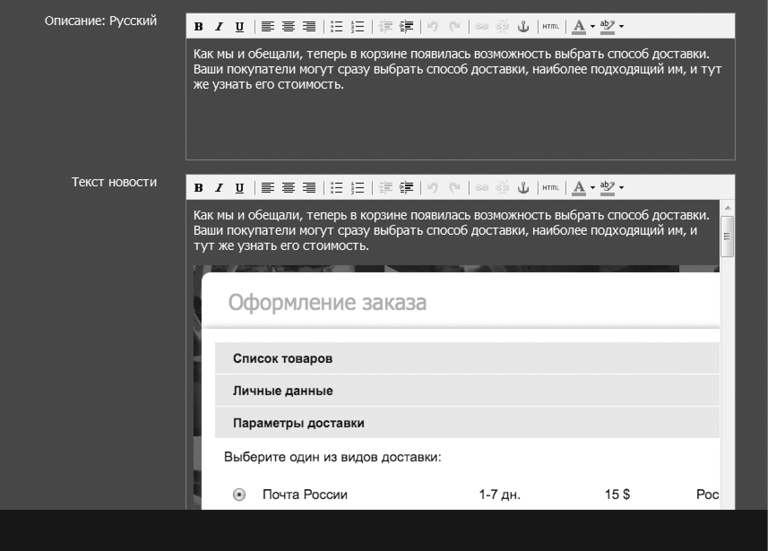Insert anchor in Текст новости editor
The width and height of the screenshot is (768, 551).
(524, 188)
